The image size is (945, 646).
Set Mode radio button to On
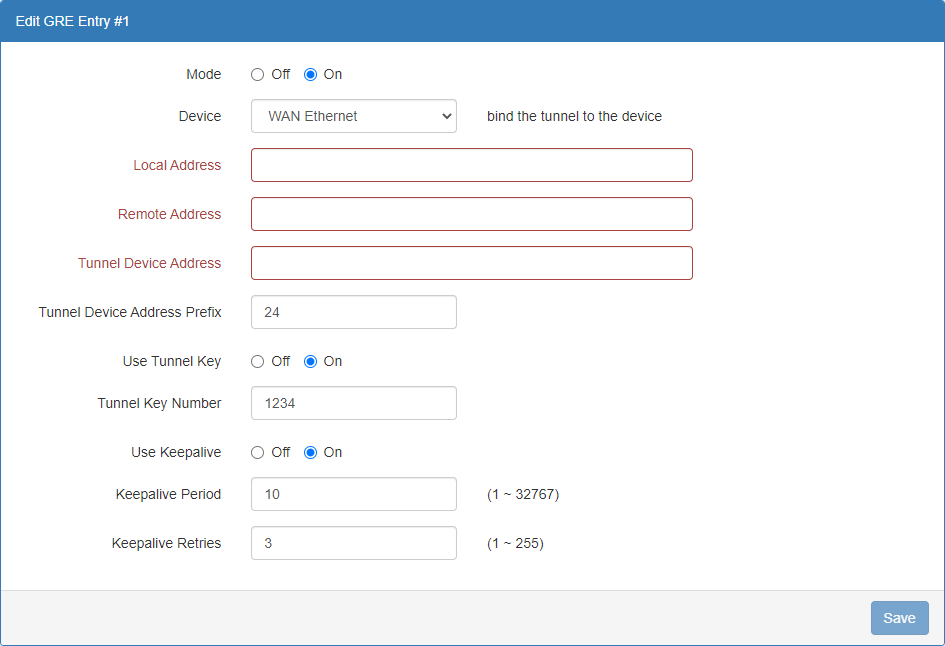point(310,75)
